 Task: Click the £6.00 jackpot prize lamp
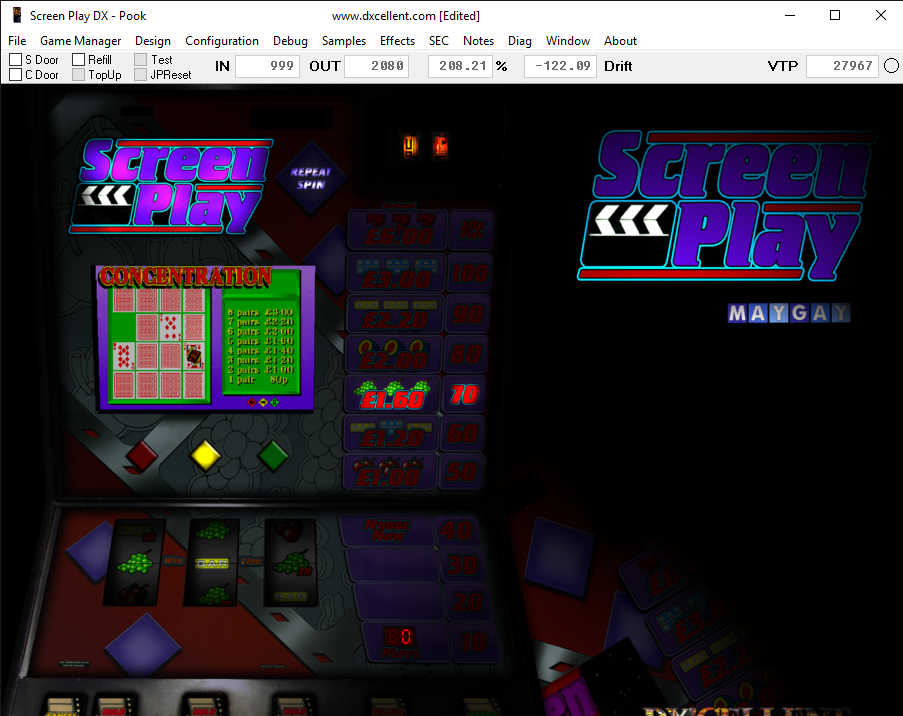[x=397, y=230]
